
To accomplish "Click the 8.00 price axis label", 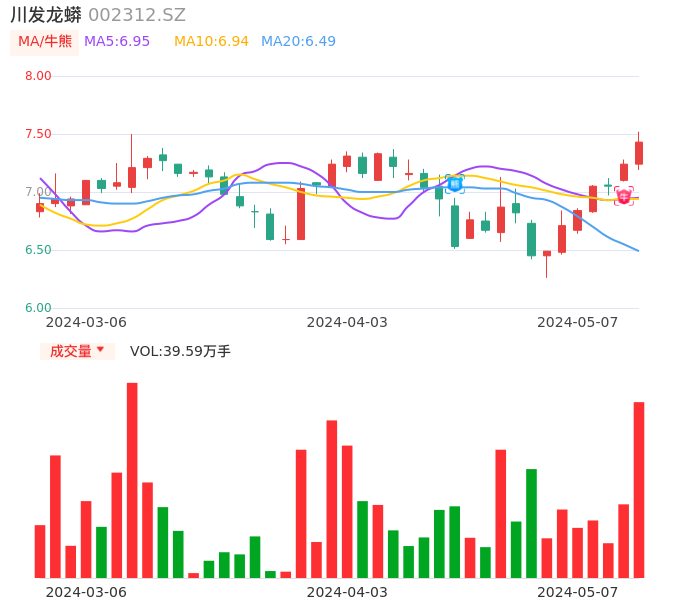I will point(38,76).
